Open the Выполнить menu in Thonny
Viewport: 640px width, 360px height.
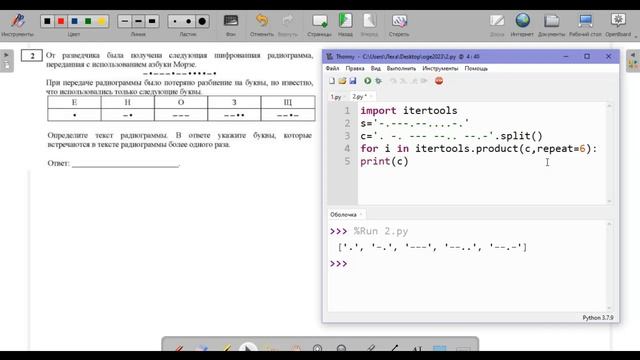point(401,69)
